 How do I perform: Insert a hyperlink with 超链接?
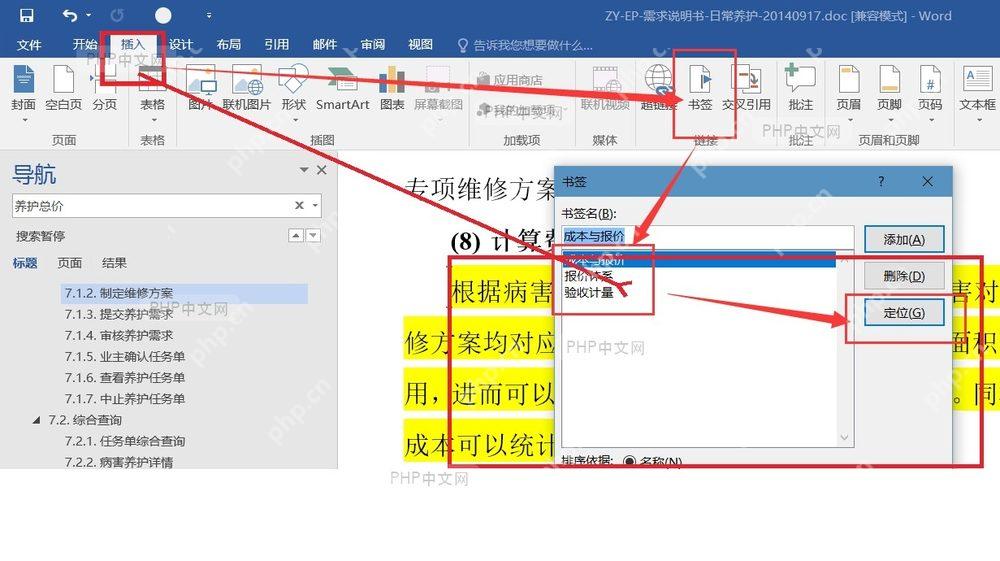tap(658, 89)
